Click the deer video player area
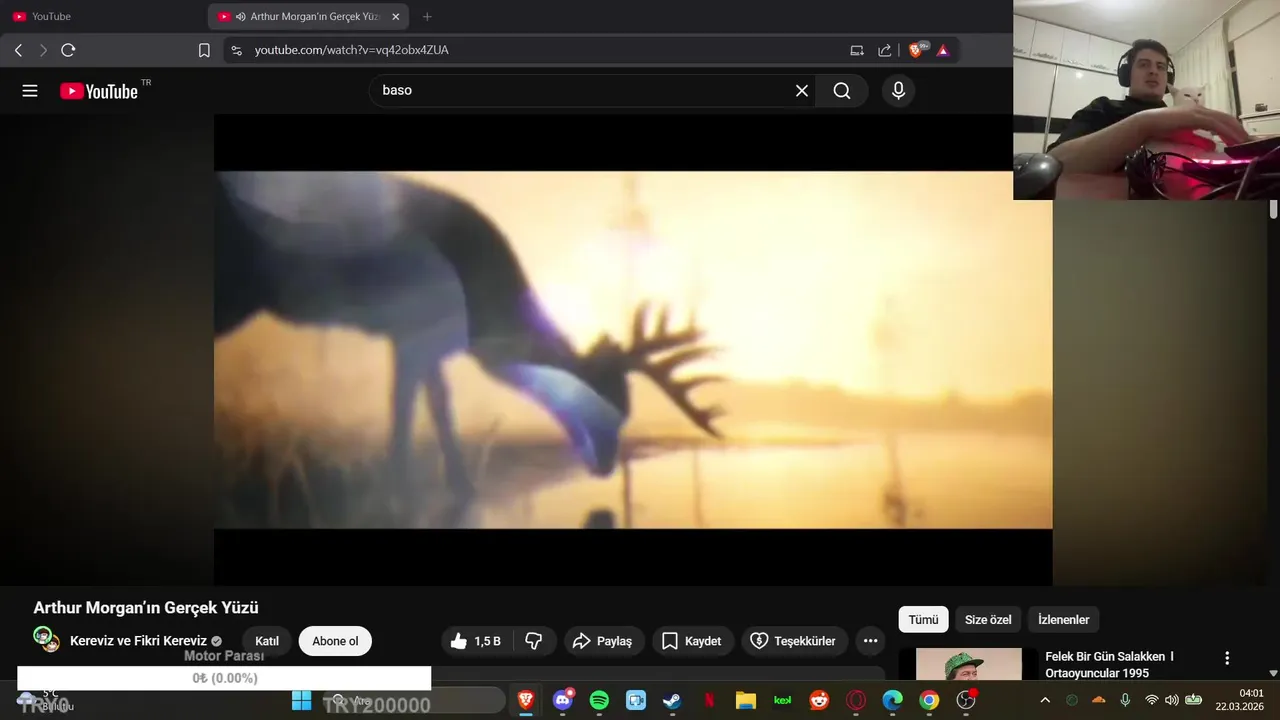Screen dimensions: 1280x720 (x=632, y=349)
